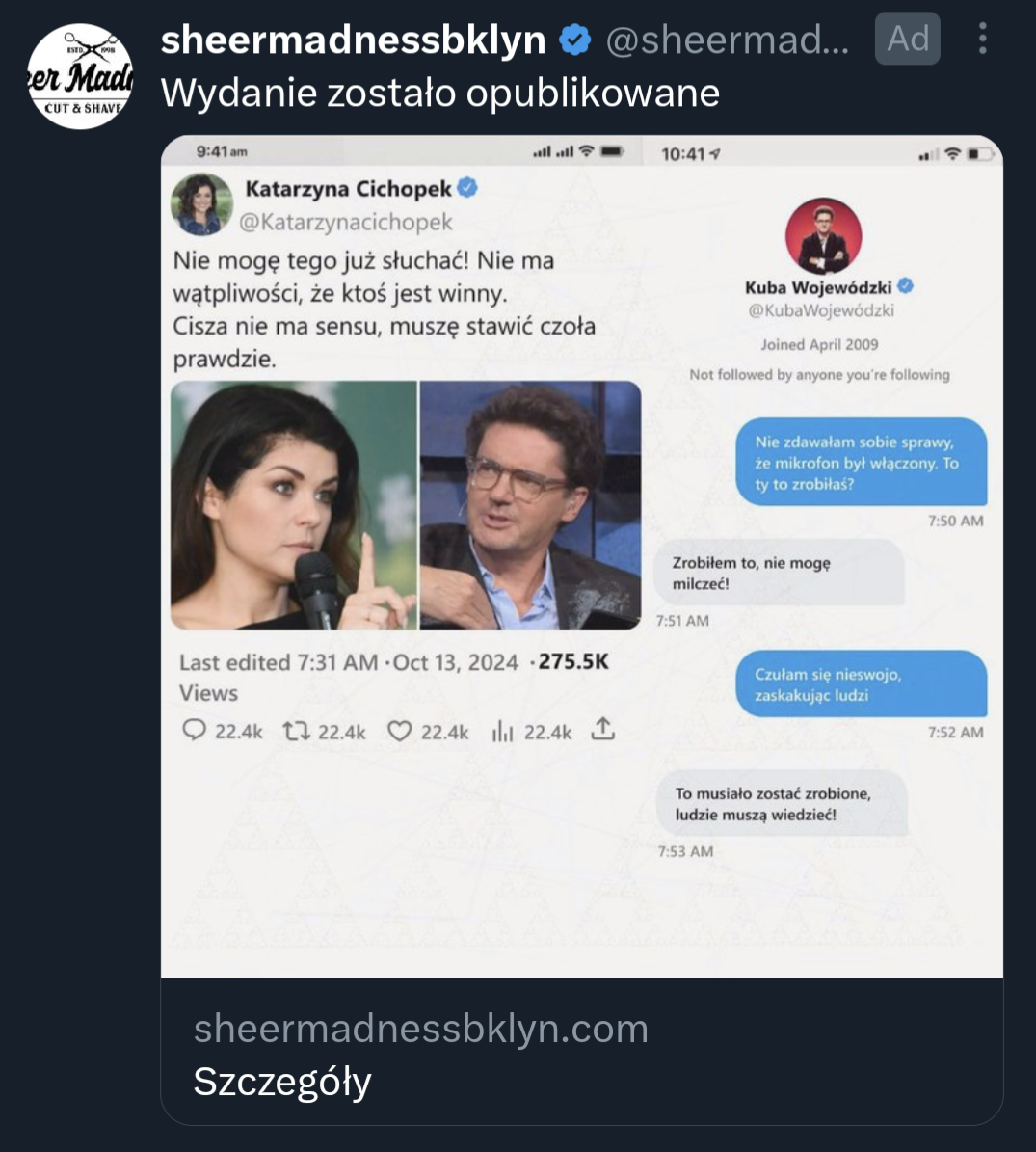
Task: Click the reply comment icon showing 22.4k
Action: pos(194,731)
